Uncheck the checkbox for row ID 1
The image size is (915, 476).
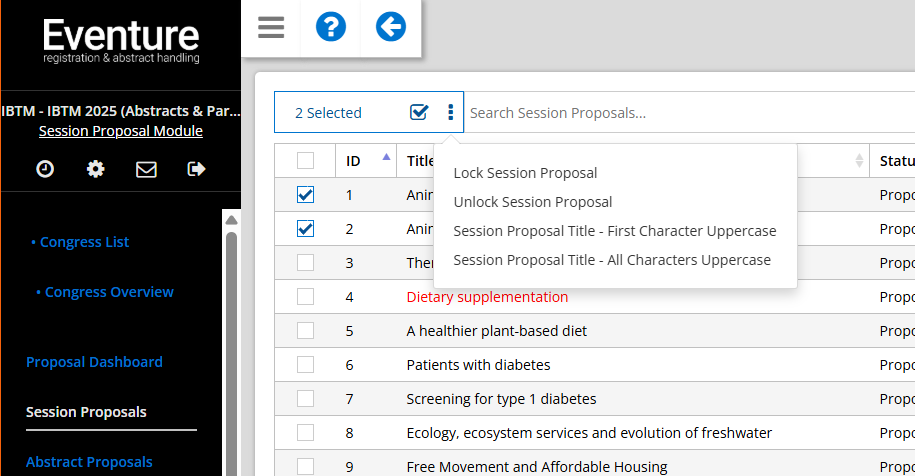pyautogui.click(x=306, y=195)
